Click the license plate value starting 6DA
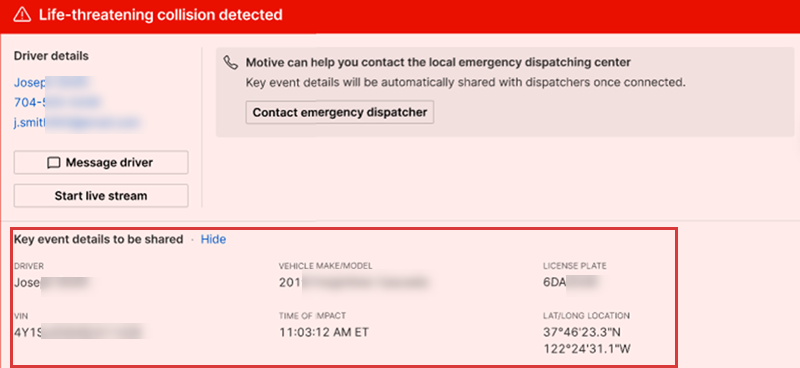Image resolution: width=800 pixels, height=368 pixels. point(572,282)
